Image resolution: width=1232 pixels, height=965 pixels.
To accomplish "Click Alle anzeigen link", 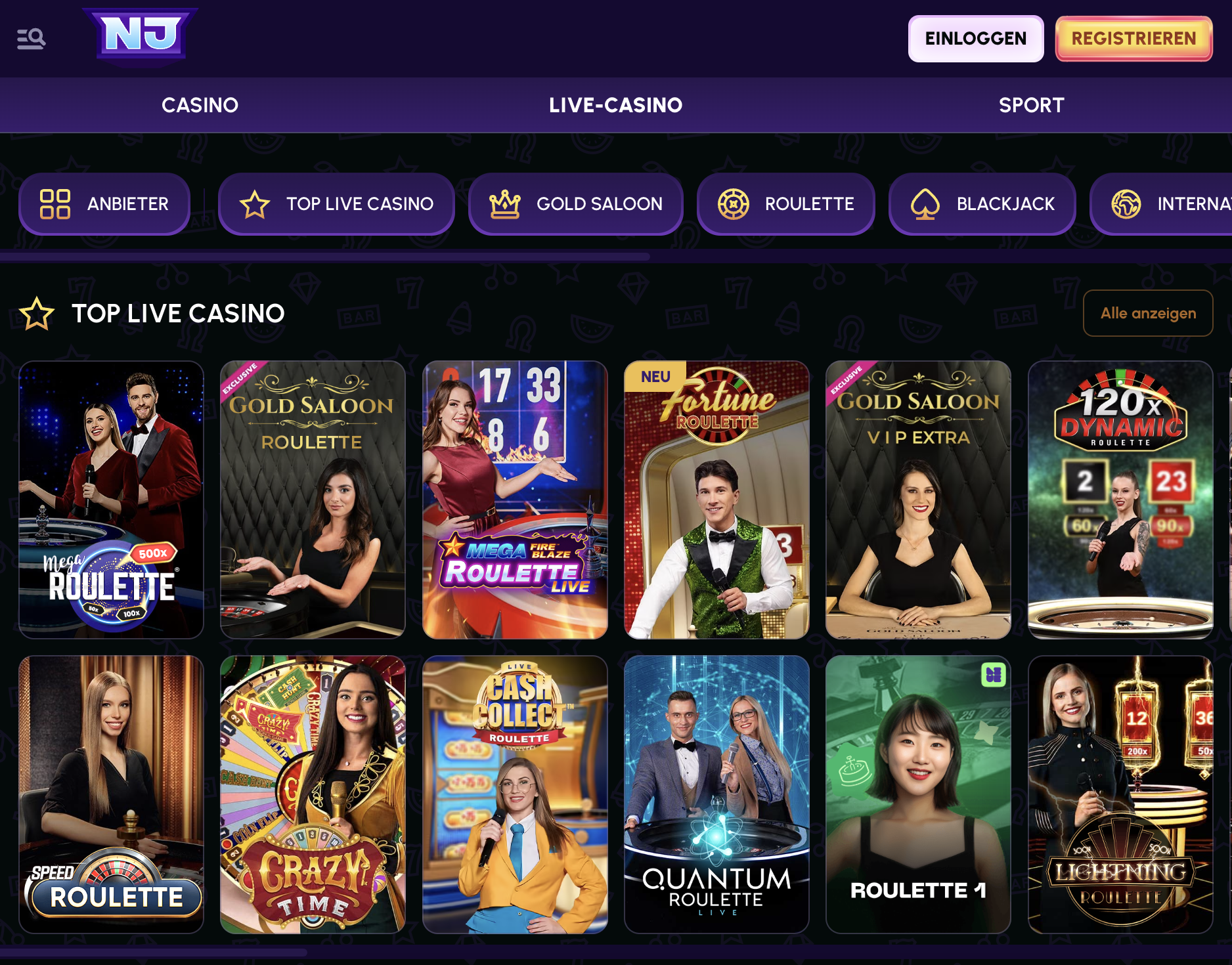I will (x=1148, y=313).
